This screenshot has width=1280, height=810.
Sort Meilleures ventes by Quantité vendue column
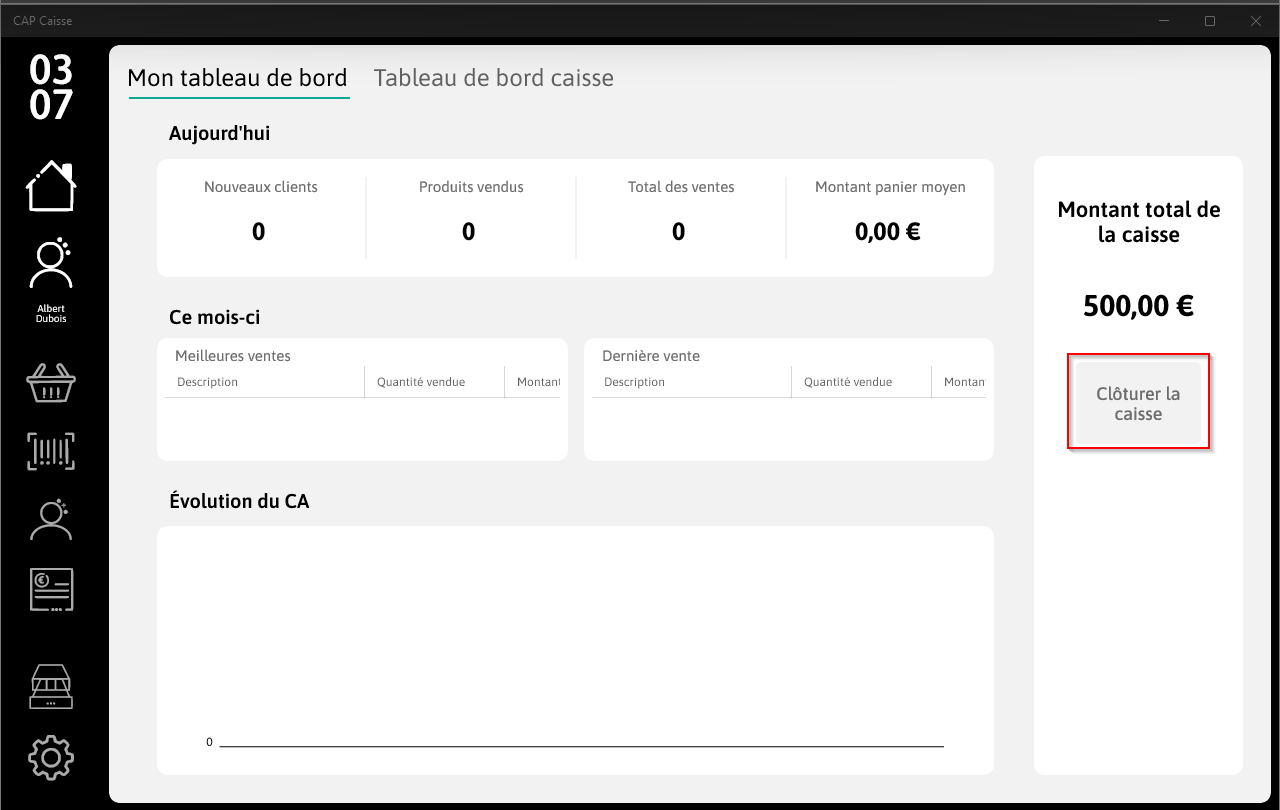[435, 382]
